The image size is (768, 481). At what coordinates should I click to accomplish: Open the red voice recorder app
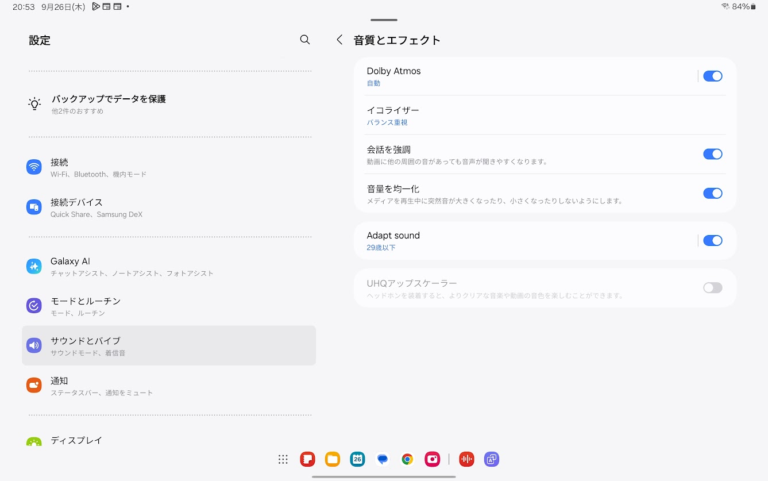tap(466, 459)
